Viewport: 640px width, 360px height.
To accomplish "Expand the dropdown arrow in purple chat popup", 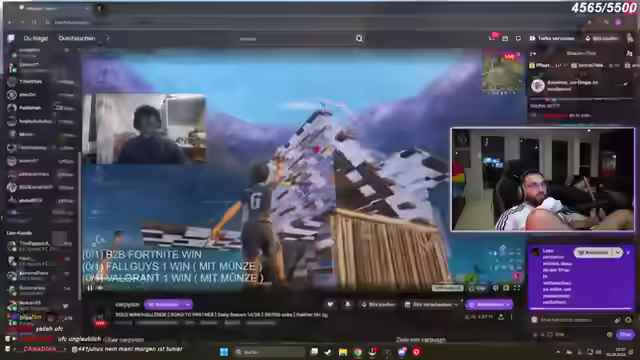I will tap(618, 253).
